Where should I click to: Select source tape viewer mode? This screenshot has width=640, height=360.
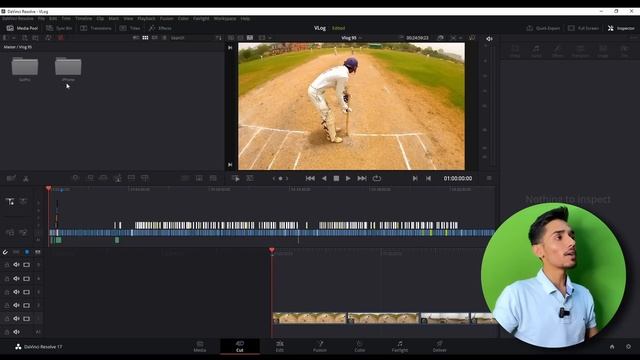point(240,38)
